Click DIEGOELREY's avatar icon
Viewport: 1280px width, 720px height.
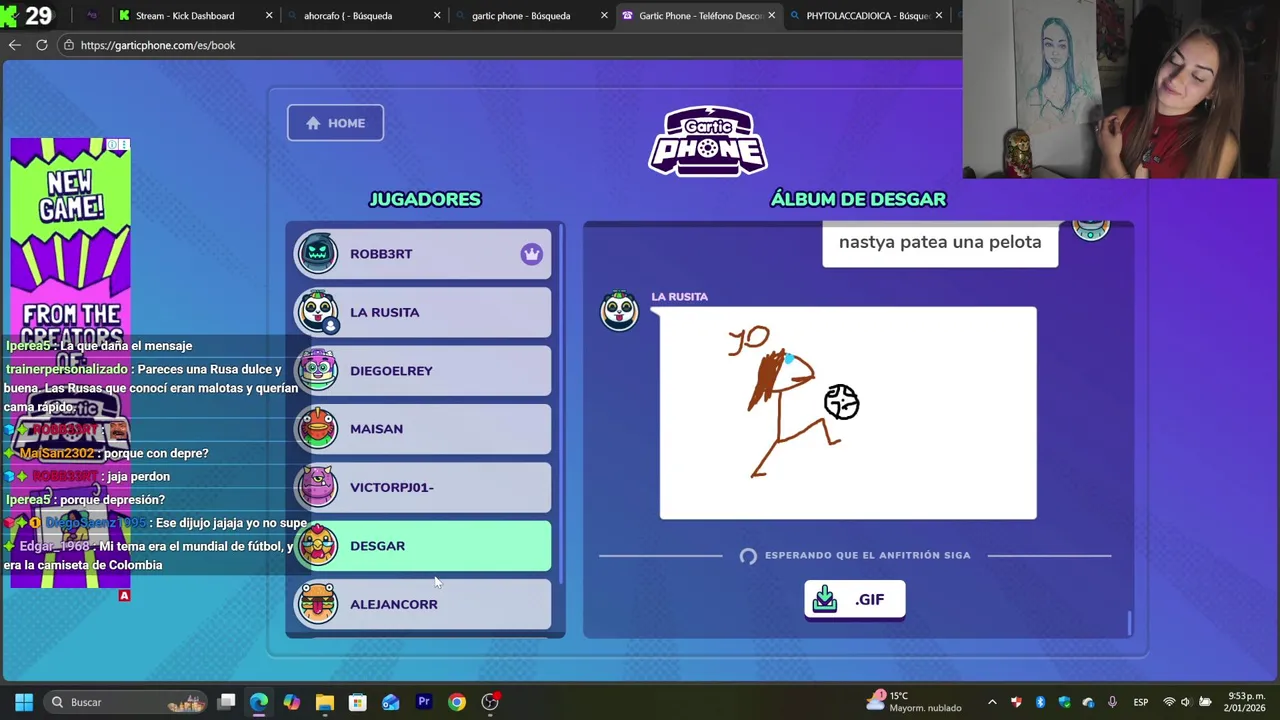click(318, 370)
